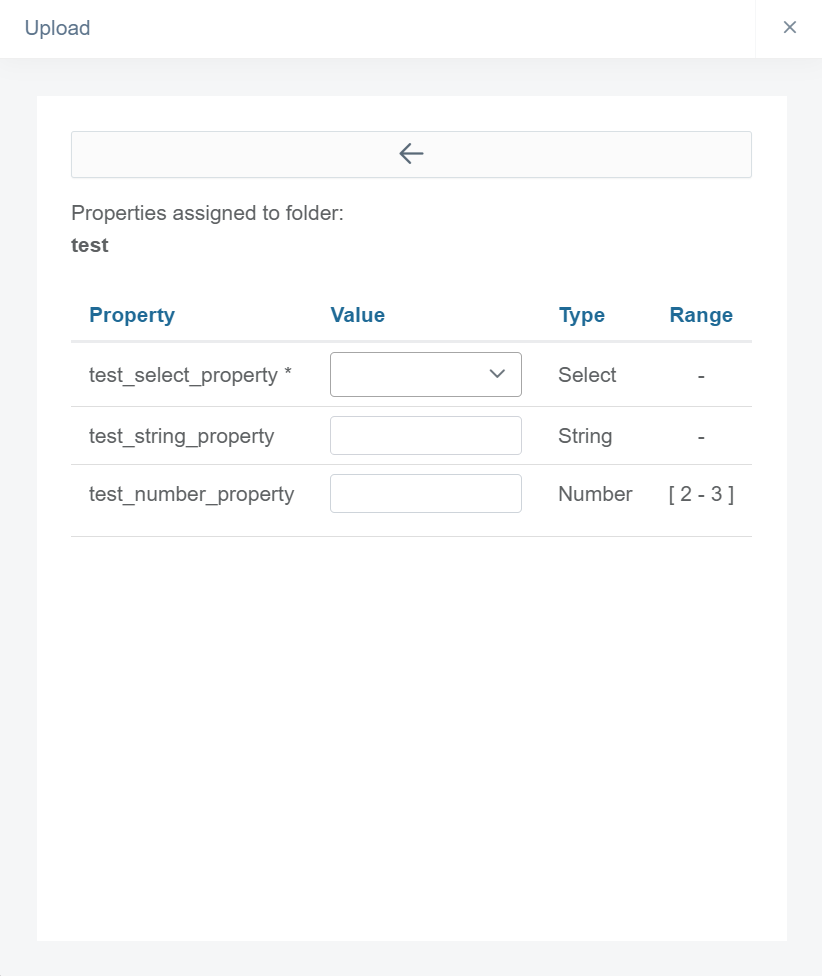
Task: Click the Select type cell
Action: coord(587,375)
